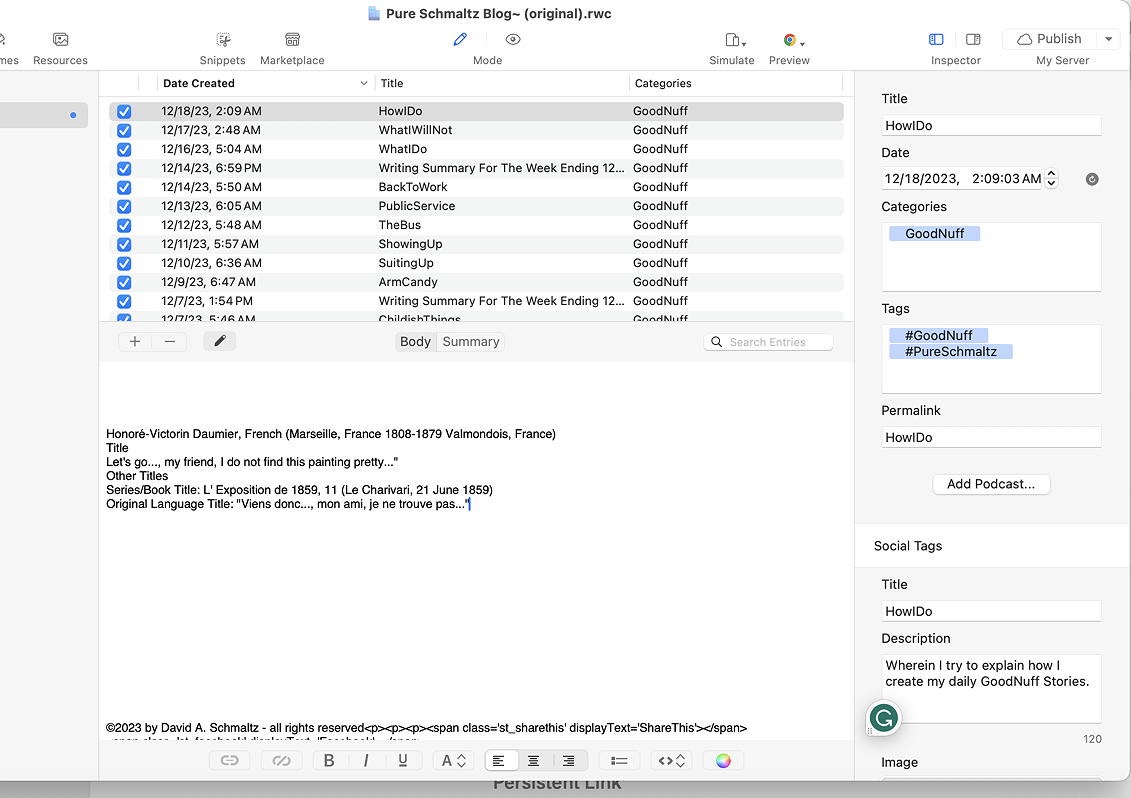Uncheck the HowIDo entry checkbox
This screenshot has width=1131, height=798.
[x=124, y=111]
